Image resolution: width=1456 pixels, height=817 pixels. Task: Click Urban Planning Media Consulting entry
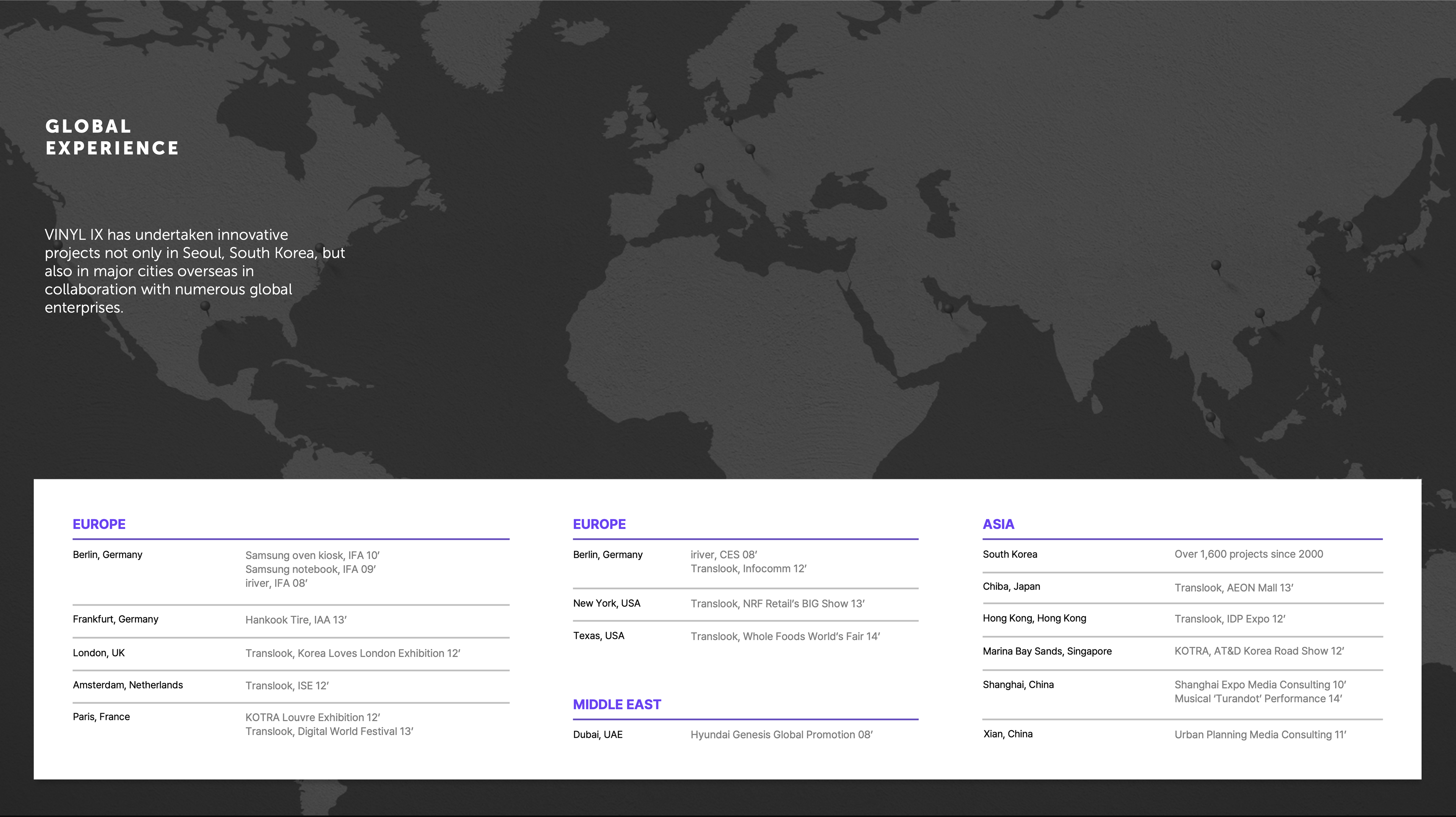(x=1260, y=734)
